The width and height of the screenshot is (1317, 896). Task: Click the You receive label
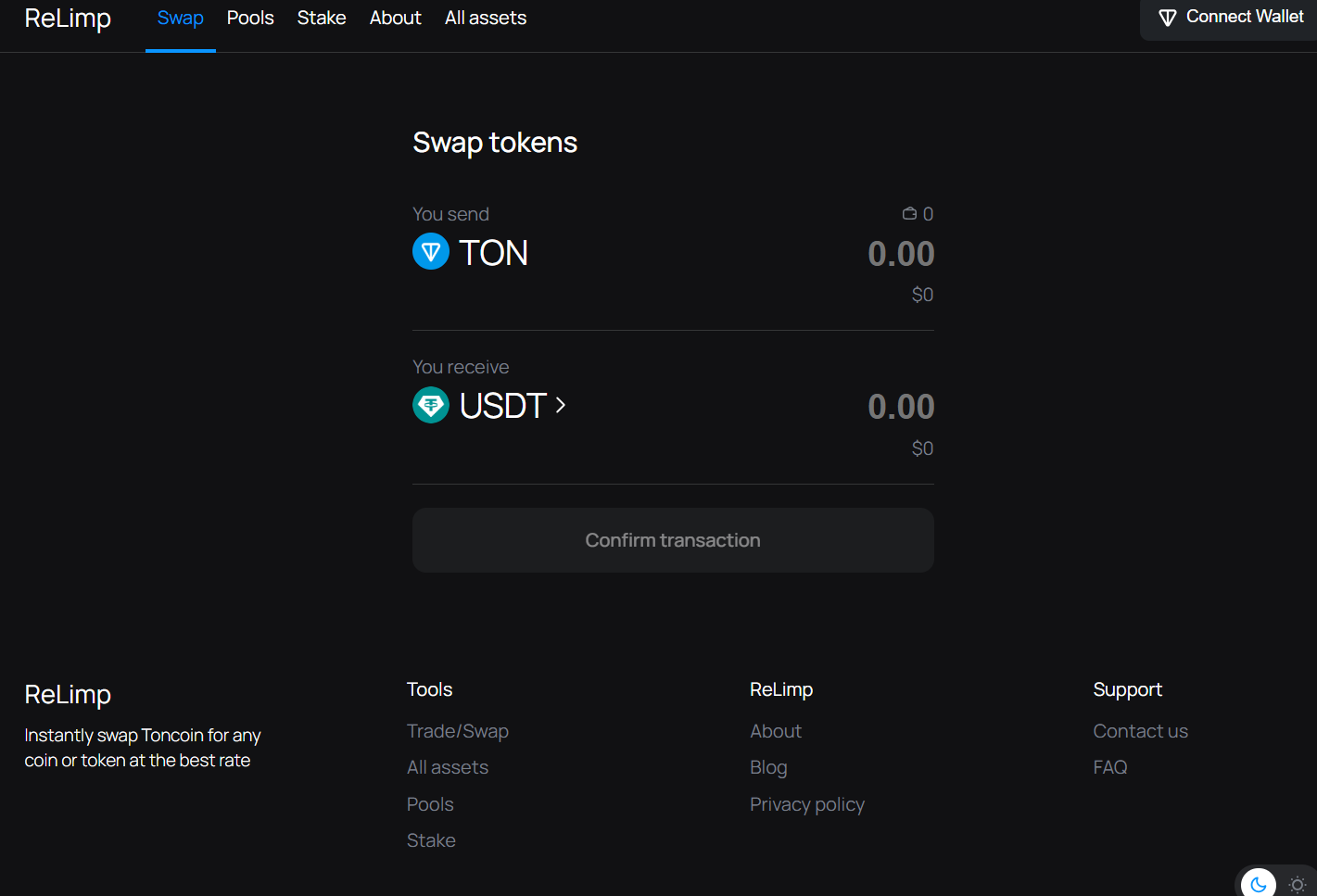(x=461, y=367)
